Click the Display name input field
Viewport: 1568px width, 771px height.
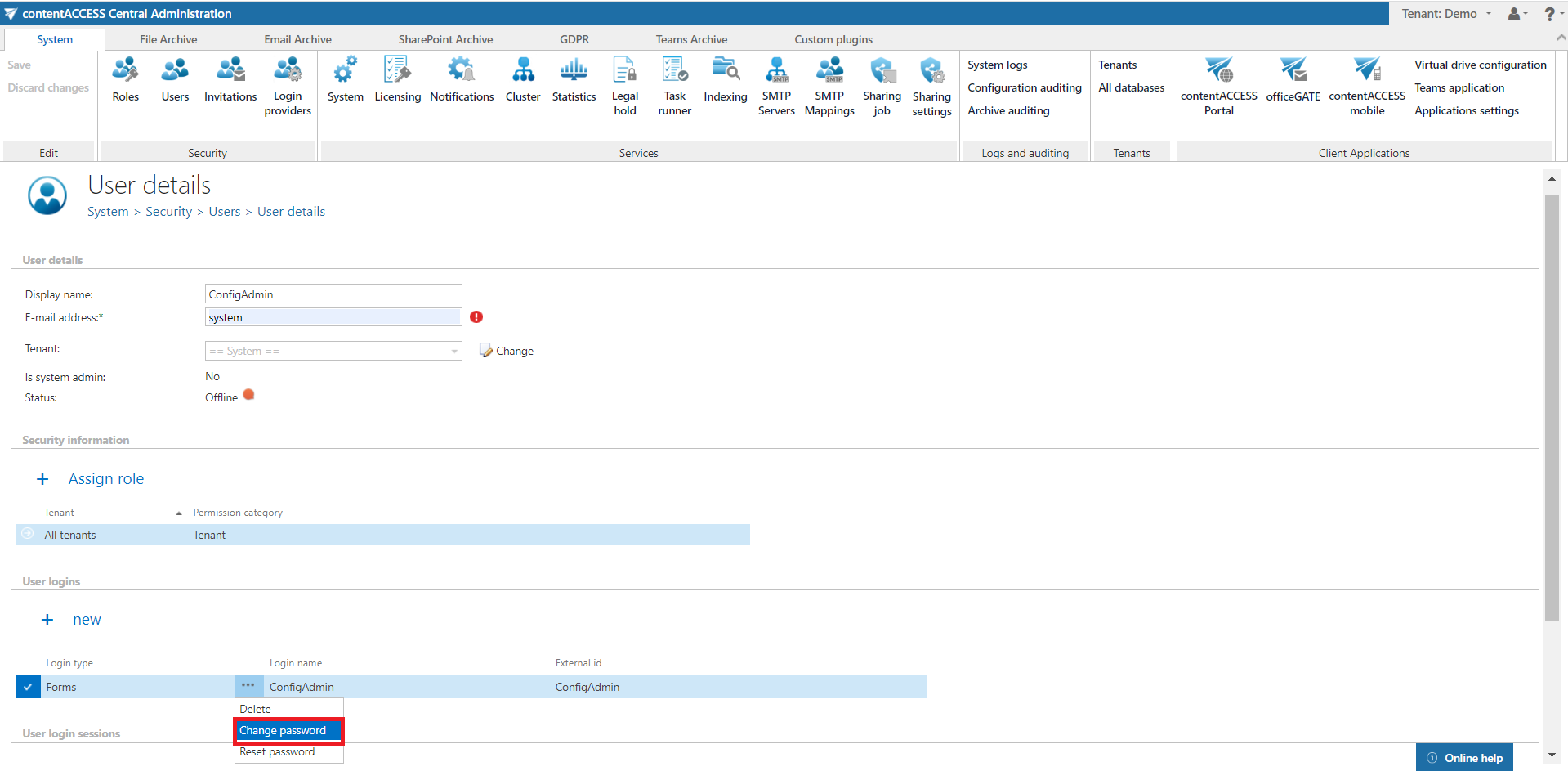[333, 294]
